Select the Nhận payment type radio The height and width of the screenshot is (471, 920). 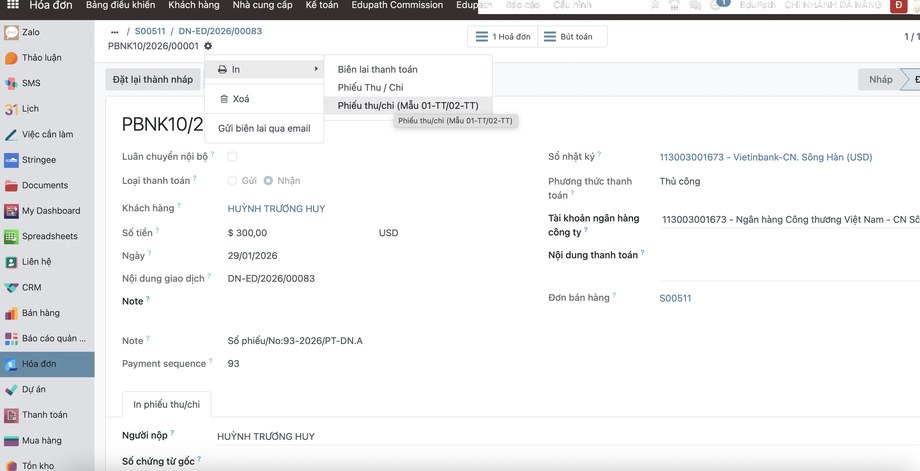pos(268,181)
